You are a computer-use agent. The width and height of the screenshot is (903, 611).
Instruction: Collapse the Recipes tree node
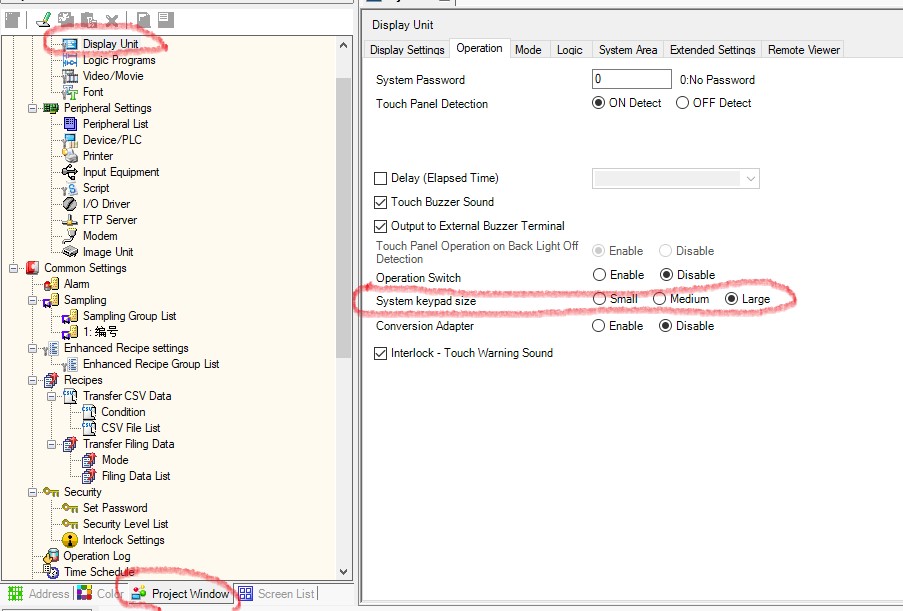(x=33, y=380)
